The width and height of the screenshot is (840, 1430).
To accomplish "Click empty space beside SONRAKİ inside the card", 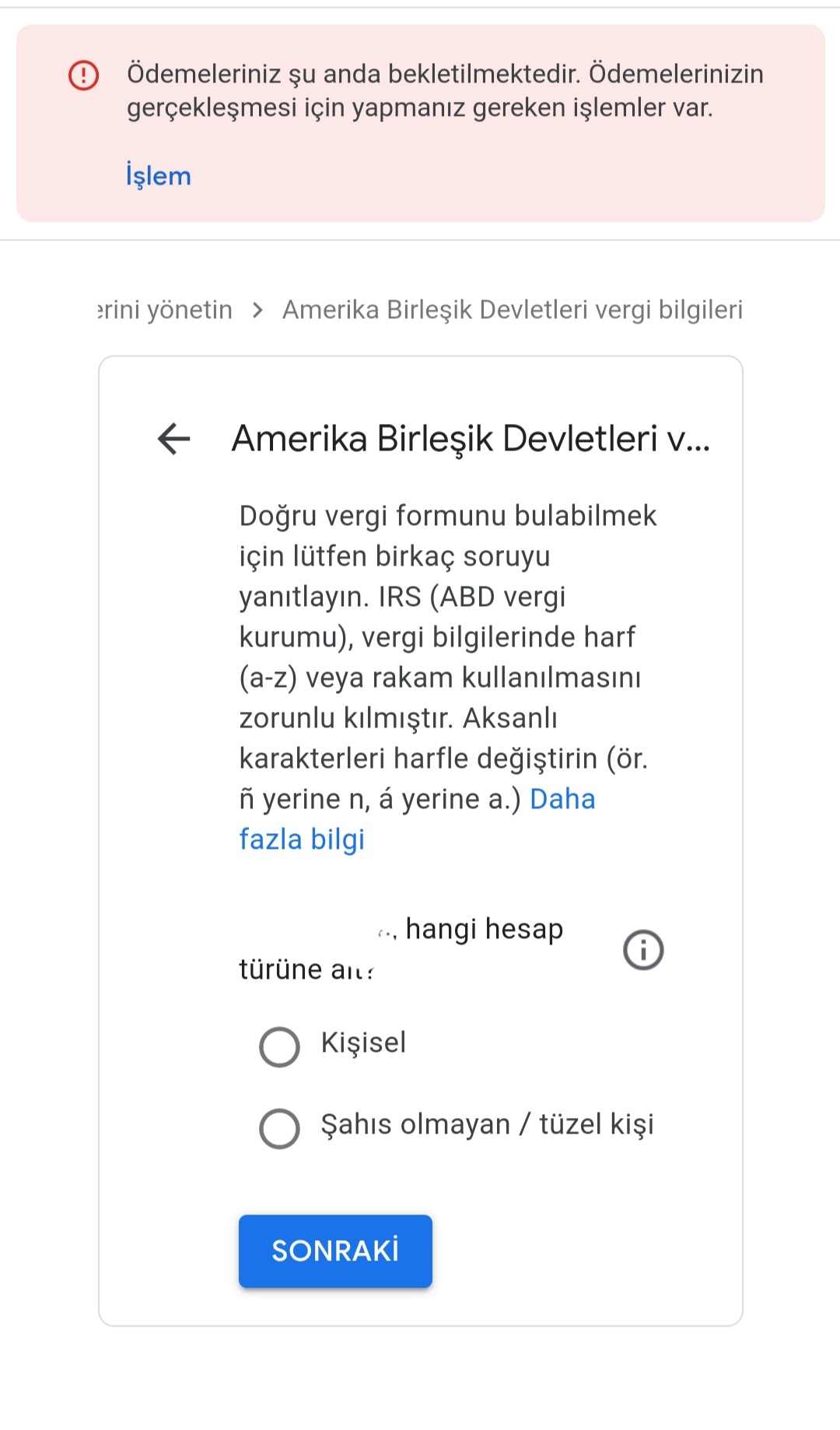I will pyautogui.click(x=583, y=1251).
